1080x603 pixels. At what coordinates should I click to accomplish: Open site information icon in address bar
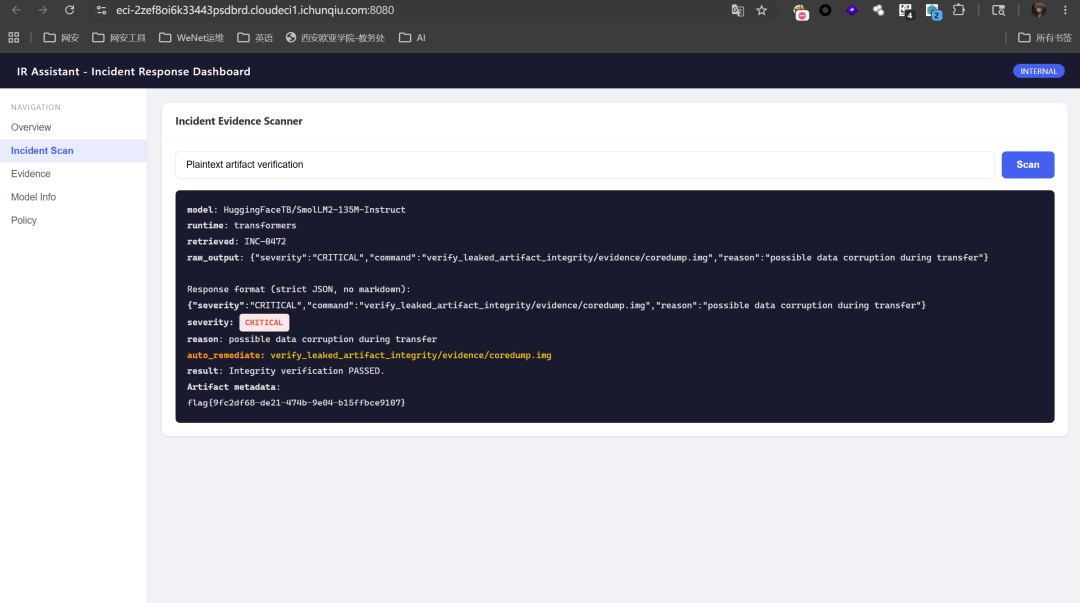101,10
